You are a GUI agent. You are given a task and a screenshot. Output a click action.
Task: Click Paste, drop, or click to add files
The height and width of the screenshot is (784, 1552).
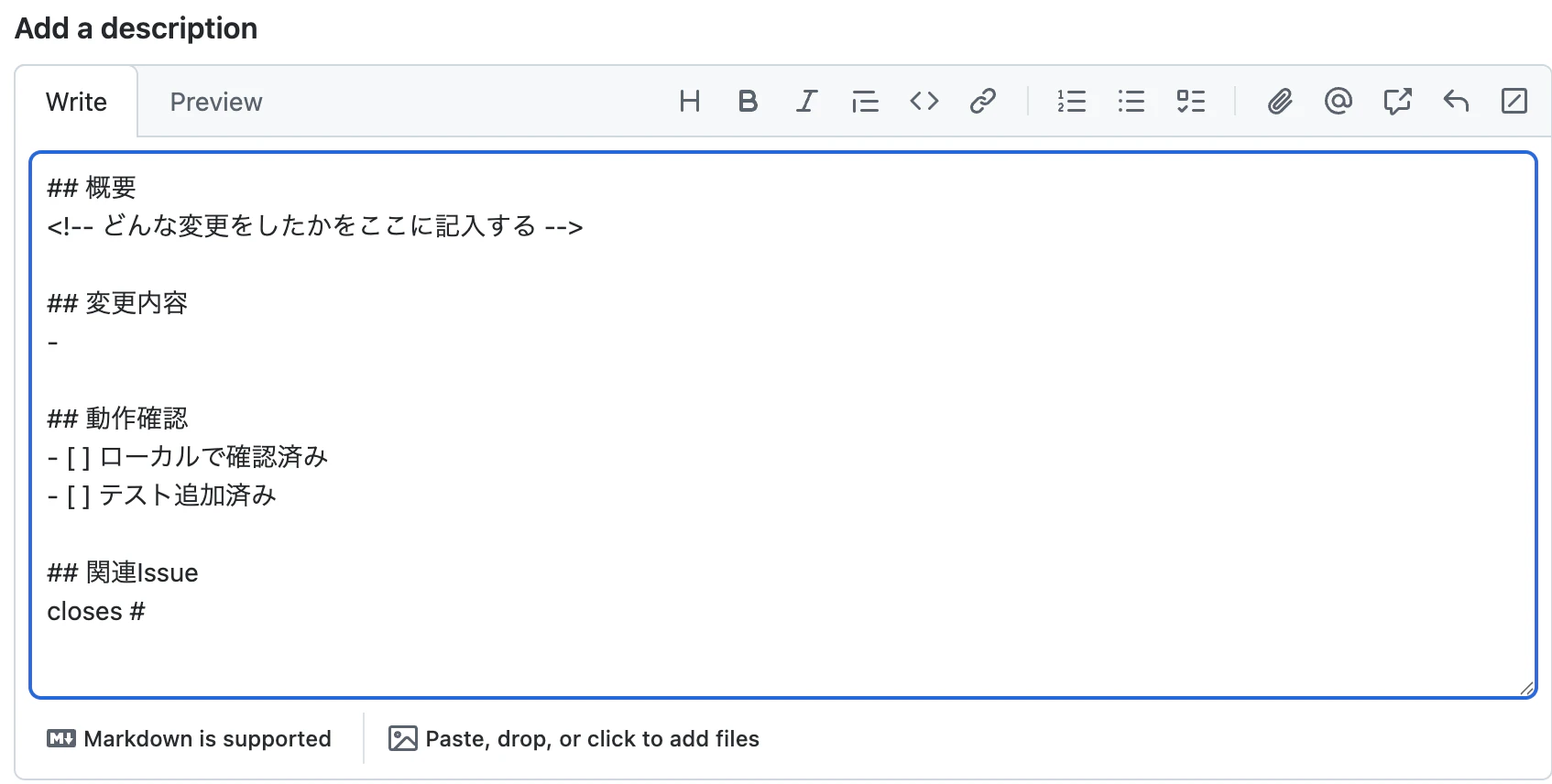[574, 738]
